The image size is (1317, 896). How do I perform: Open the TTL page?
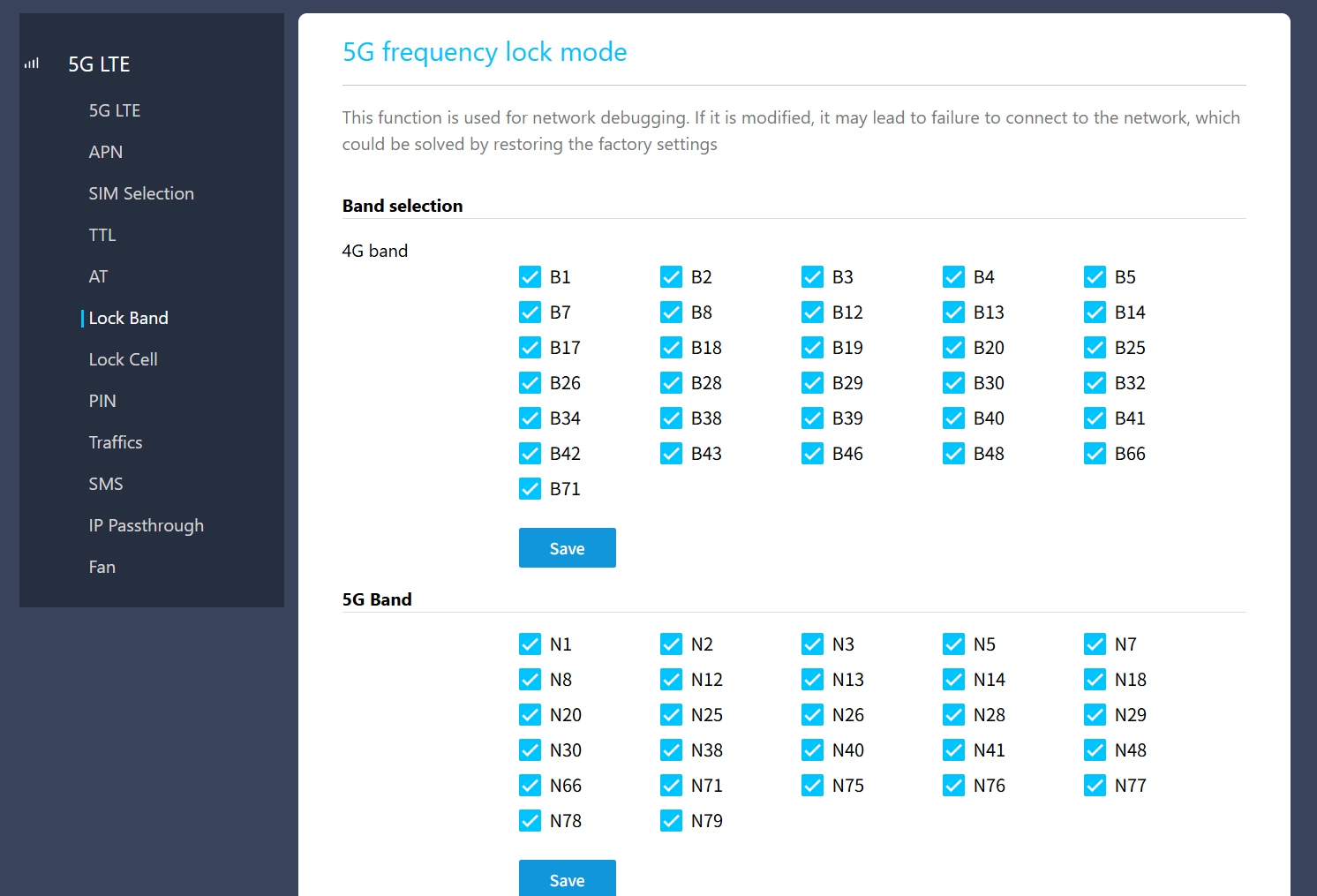(x=102, y=235)
